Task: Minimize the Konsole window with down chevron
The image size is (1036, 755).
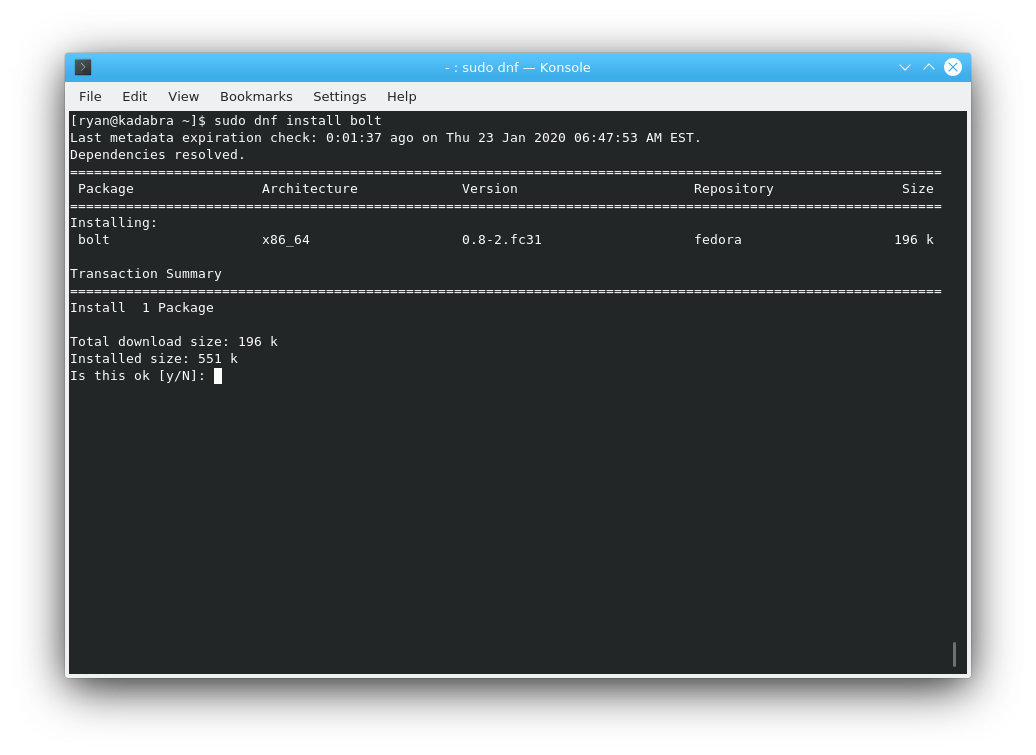Action: (x=905, y=67)
